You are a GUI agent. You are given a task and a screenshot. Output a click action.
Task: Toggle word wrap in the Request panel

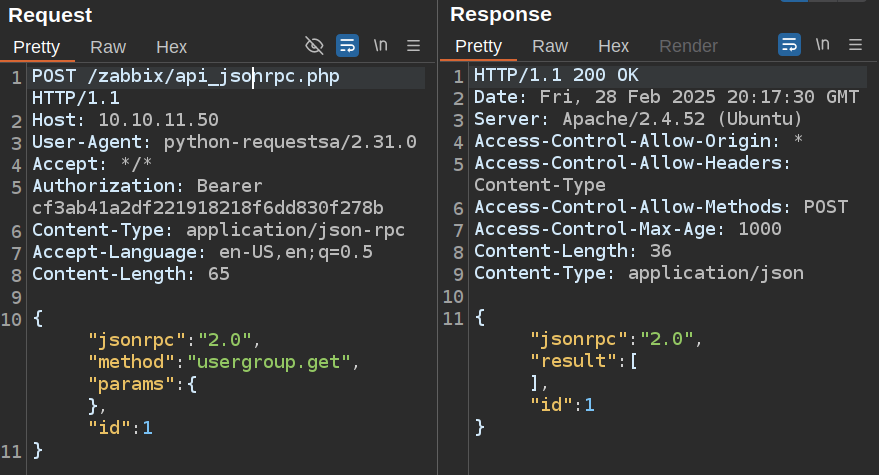point(347,45)
